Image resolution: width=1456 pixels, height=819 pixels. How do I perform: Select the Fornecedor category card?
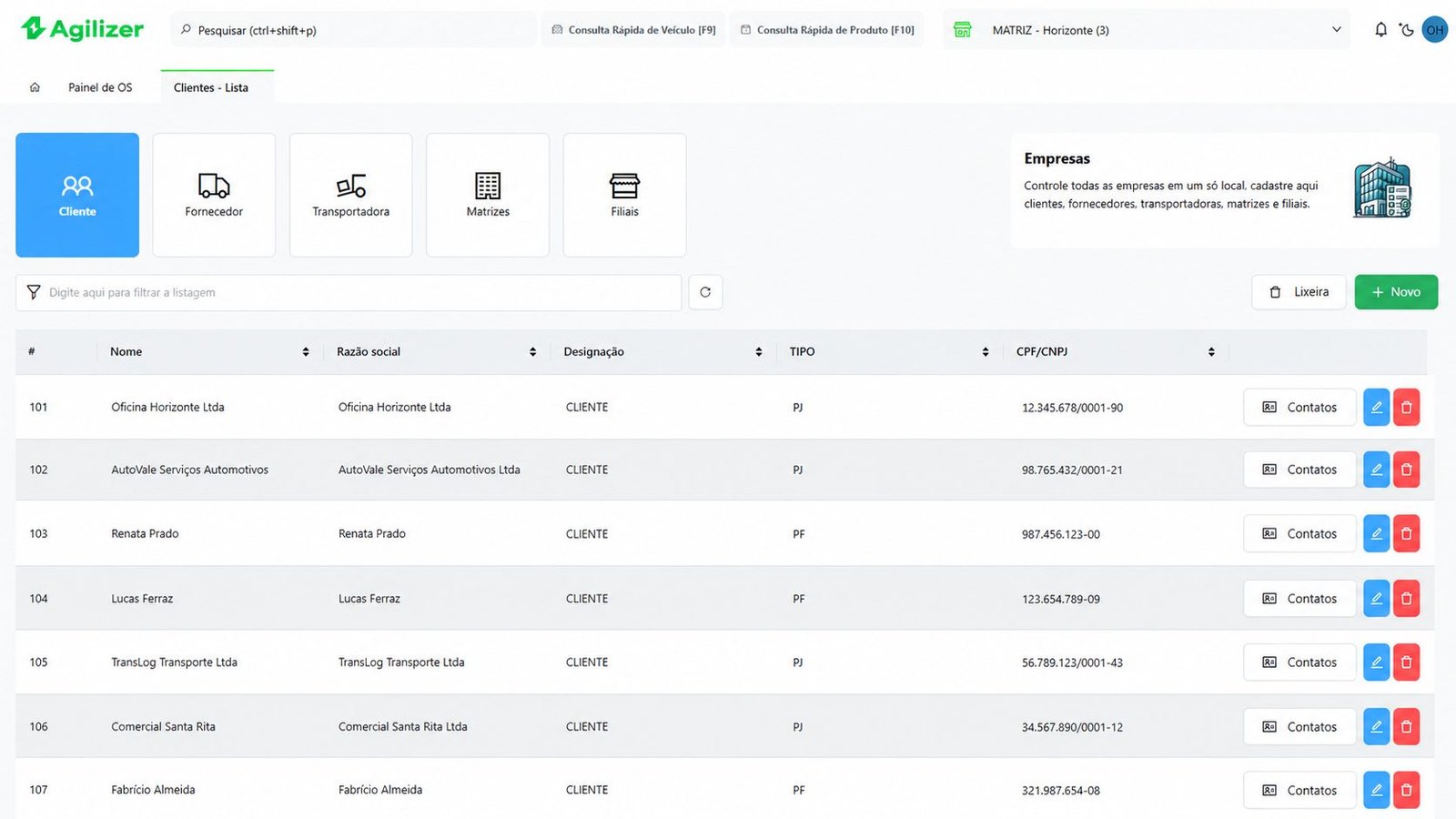[214, 195]
